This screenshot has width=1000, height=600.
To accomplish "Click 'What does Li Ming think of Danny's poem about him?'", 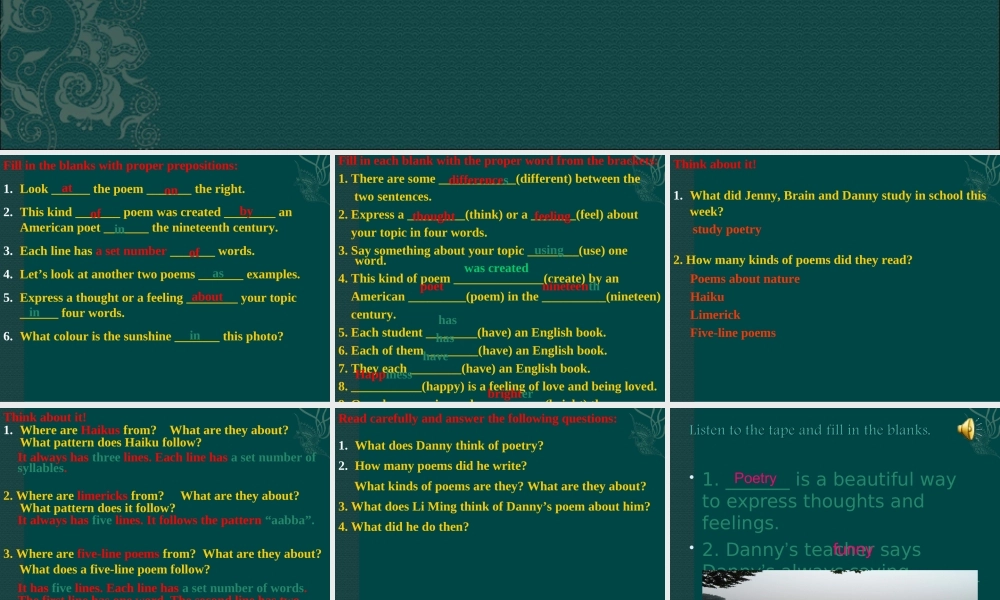I will click(501, 507).
